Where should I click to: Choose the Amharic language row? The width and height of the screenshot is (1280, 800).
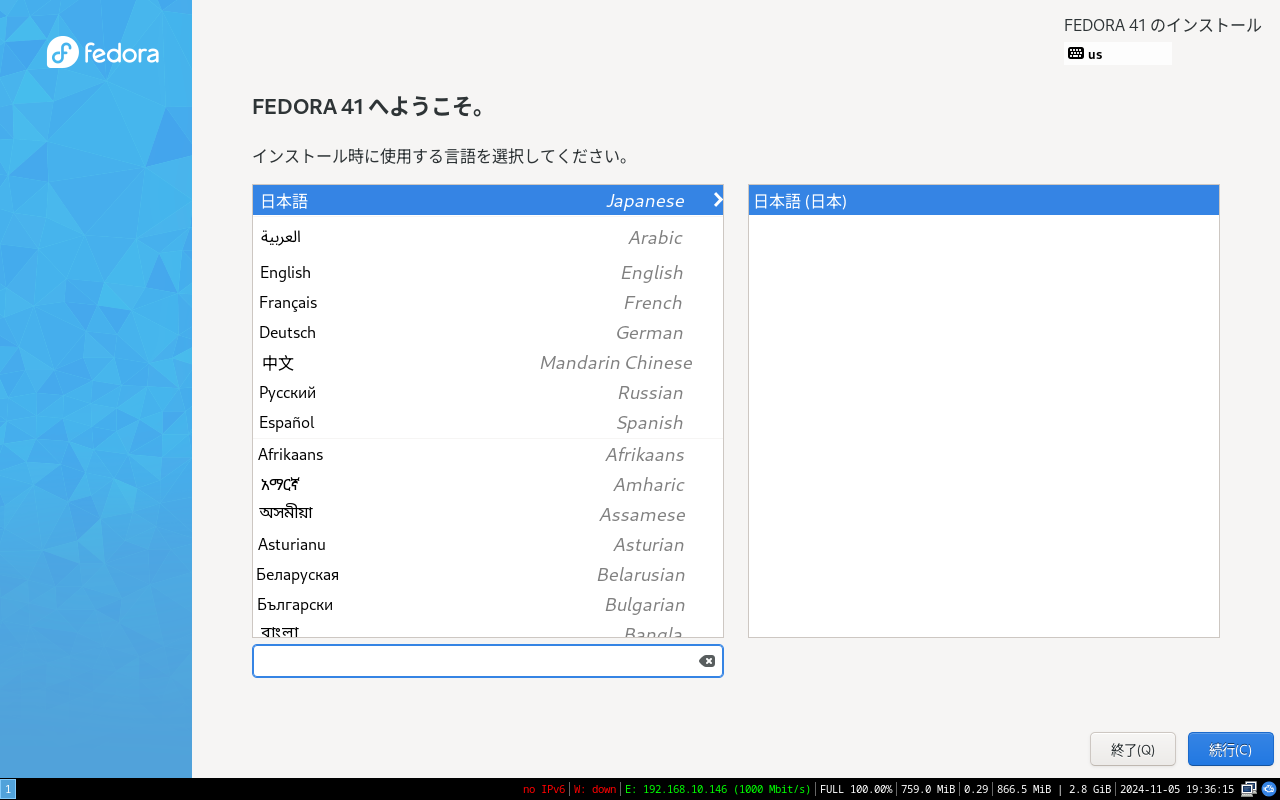[x=488, y=484]
